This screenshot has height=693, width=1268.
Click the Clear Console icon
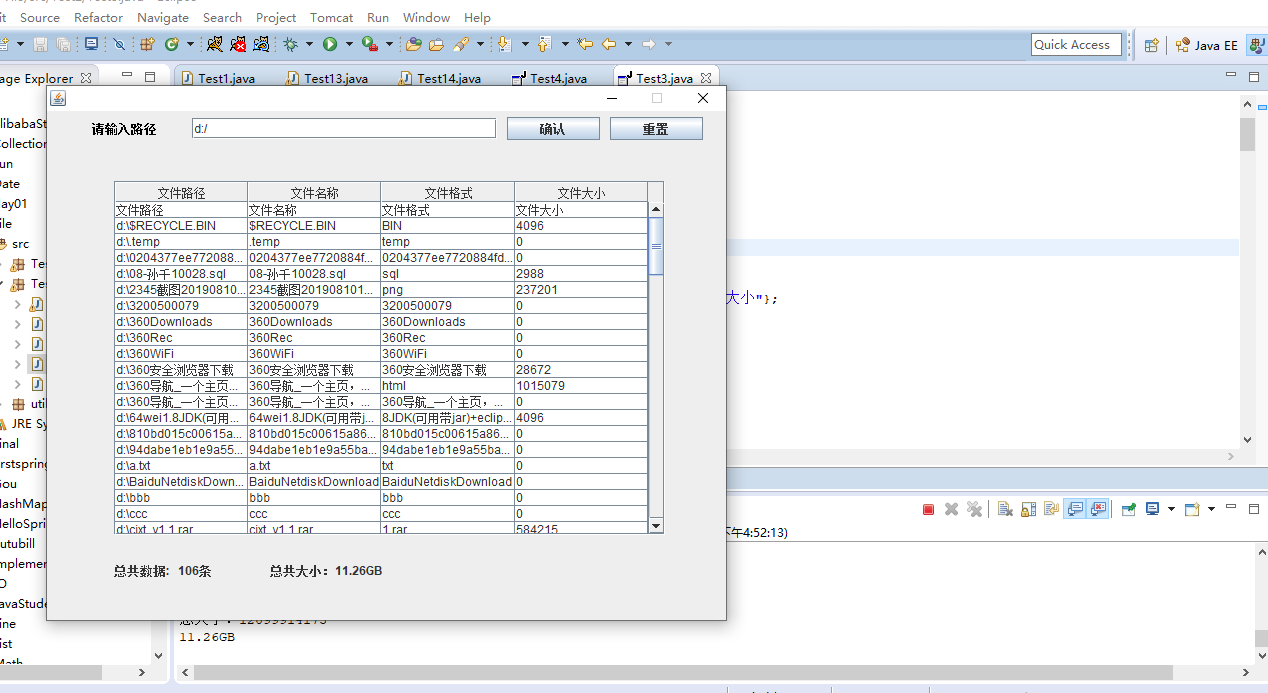click(1004, 509)
